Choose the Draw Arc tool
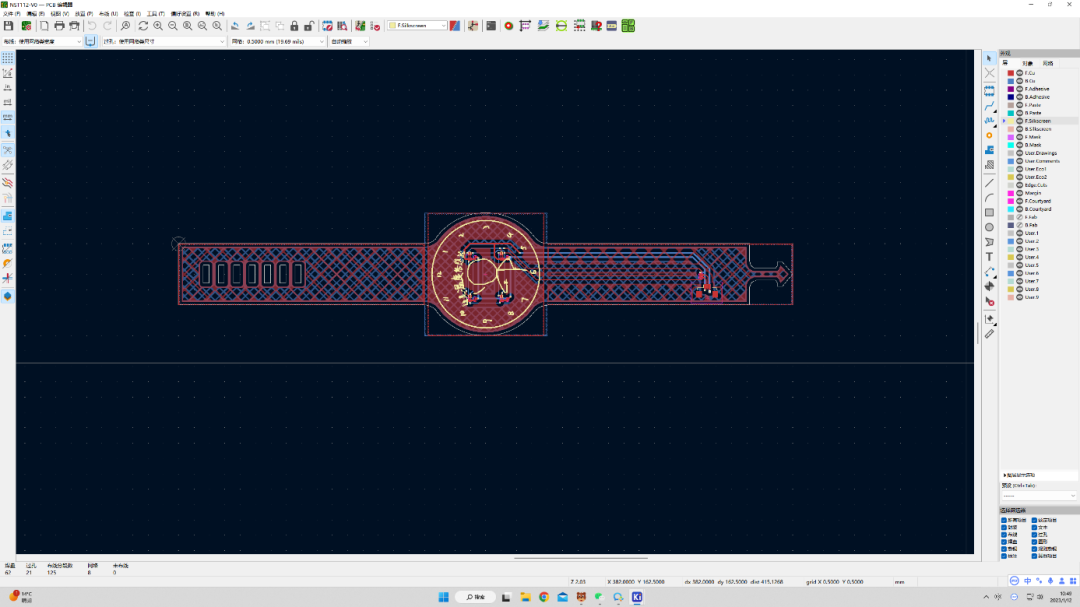This screenshot has width=1080, height=607. tap(989, 198)
